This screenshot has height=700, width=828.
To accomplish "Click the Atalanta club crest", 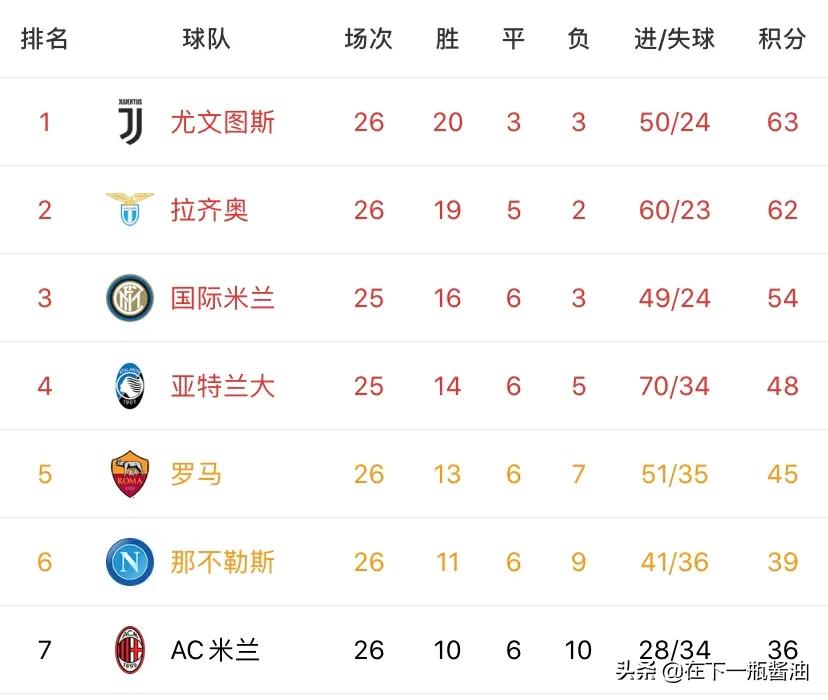I will point(130,386).
